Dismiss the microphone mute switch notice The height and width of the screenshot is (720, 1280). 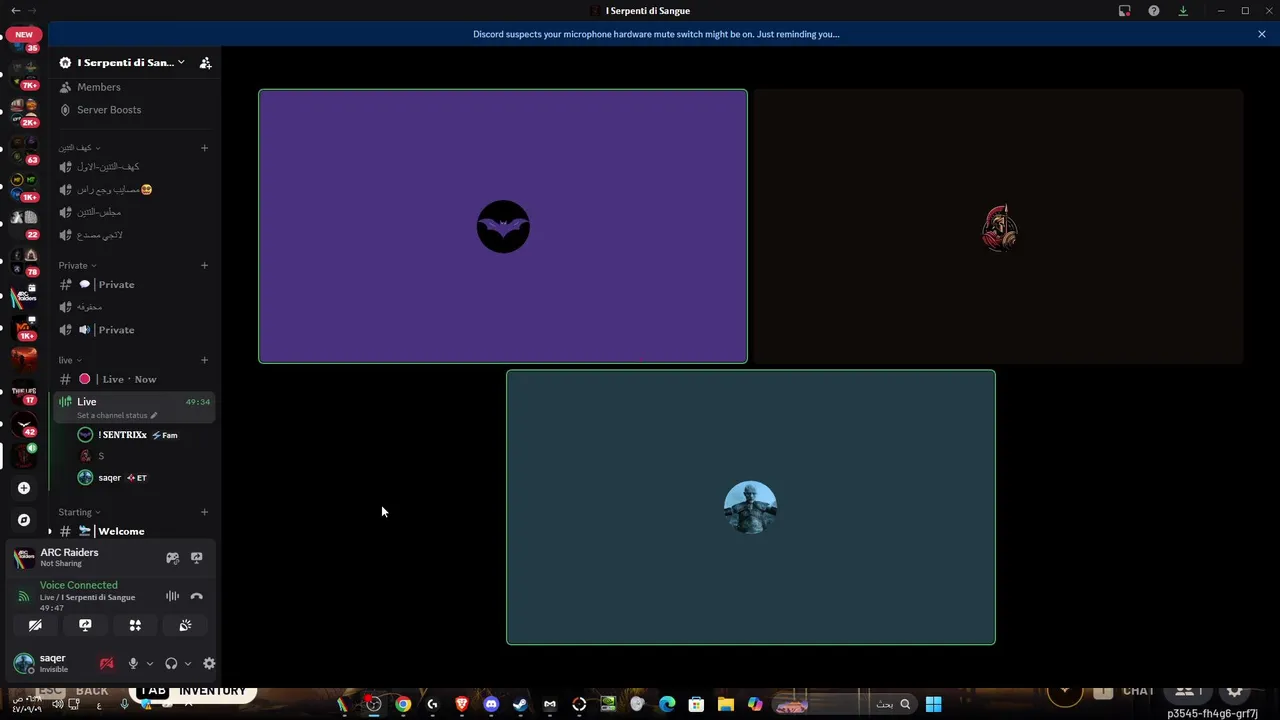1262,34
